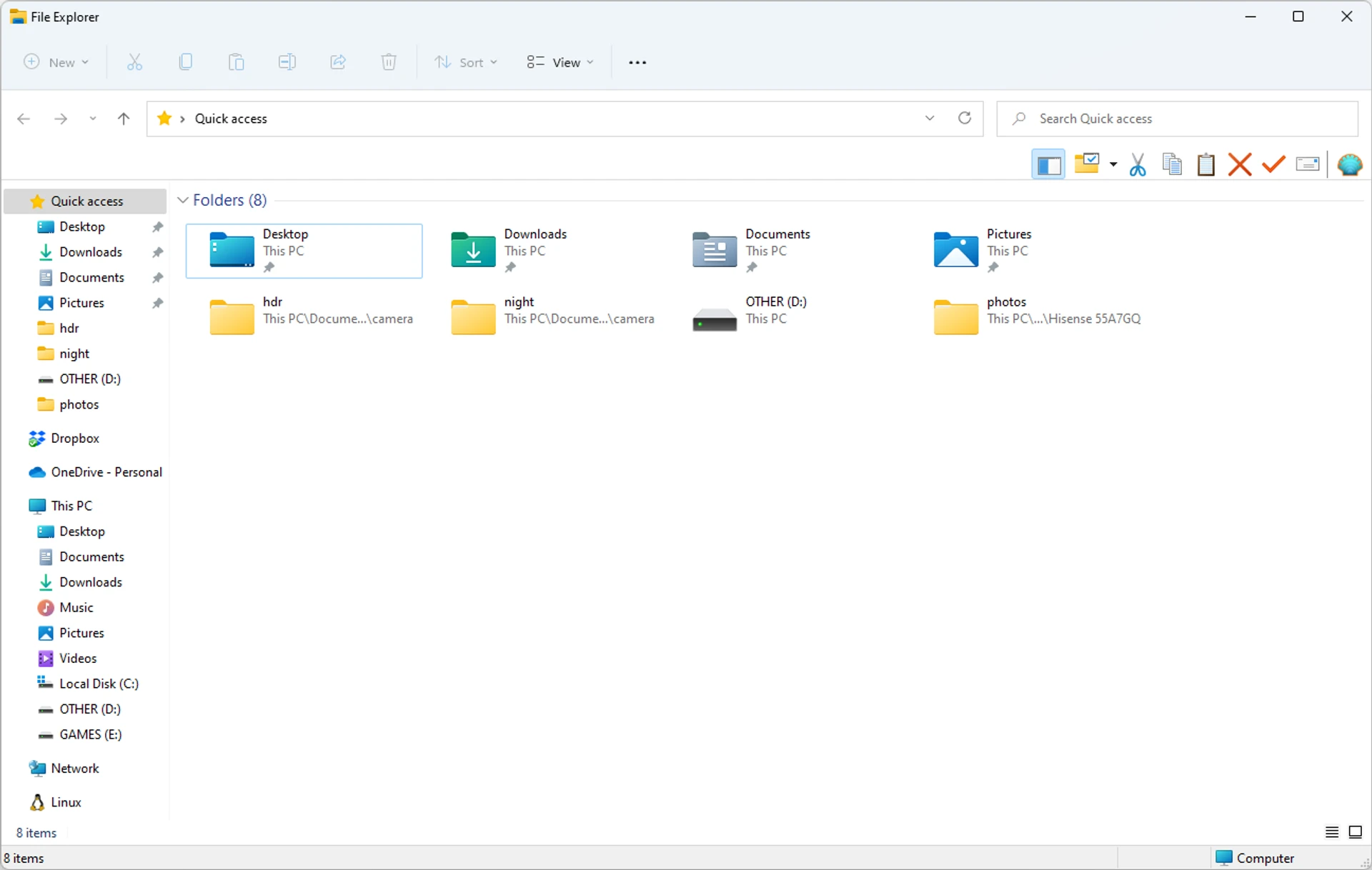Go back with the left arrow button
This screenshot has width=1372, height=870.
[x=24, y=119]
